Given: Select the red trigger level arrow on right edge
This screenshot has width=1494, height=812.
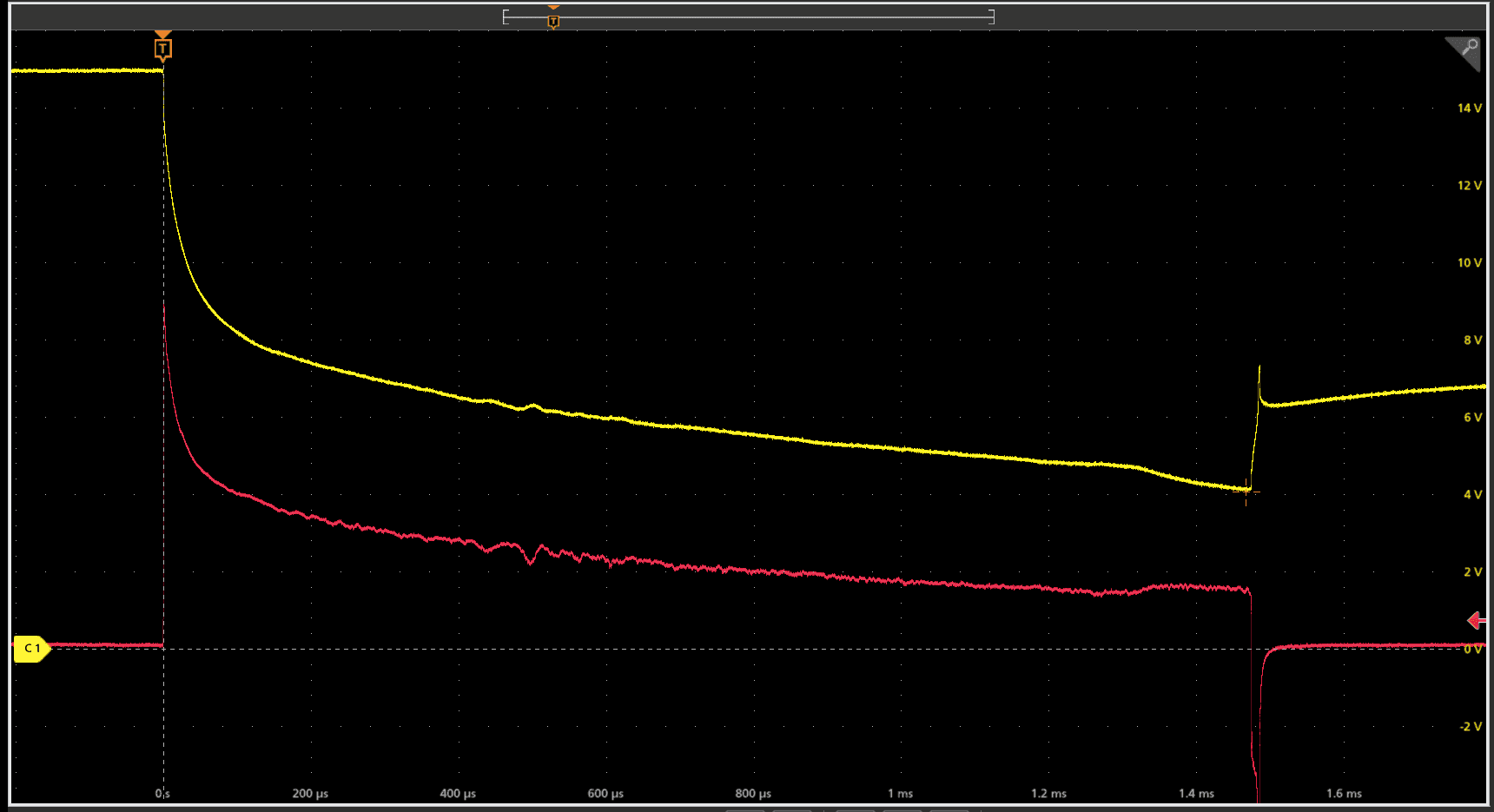Looking at the screenshot, I should pyautogui.click(x=1477, y=620).
